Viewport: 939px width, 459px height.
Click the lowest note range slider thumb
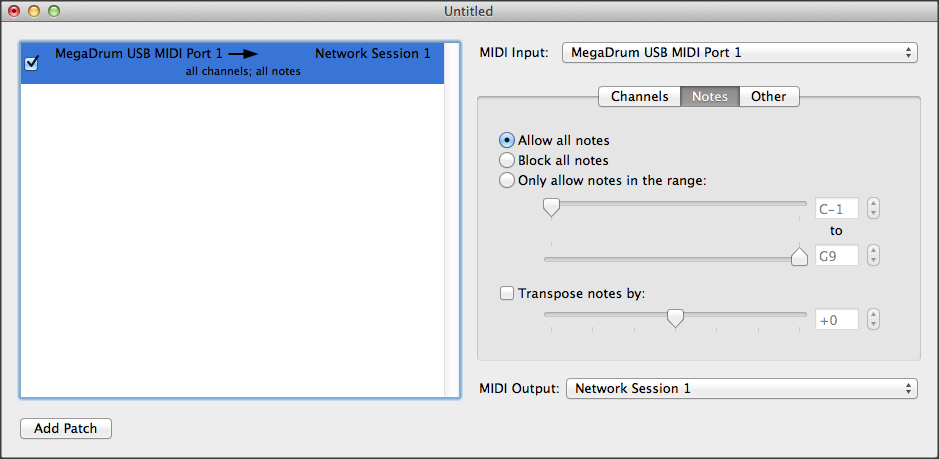[x=551, y=207]
